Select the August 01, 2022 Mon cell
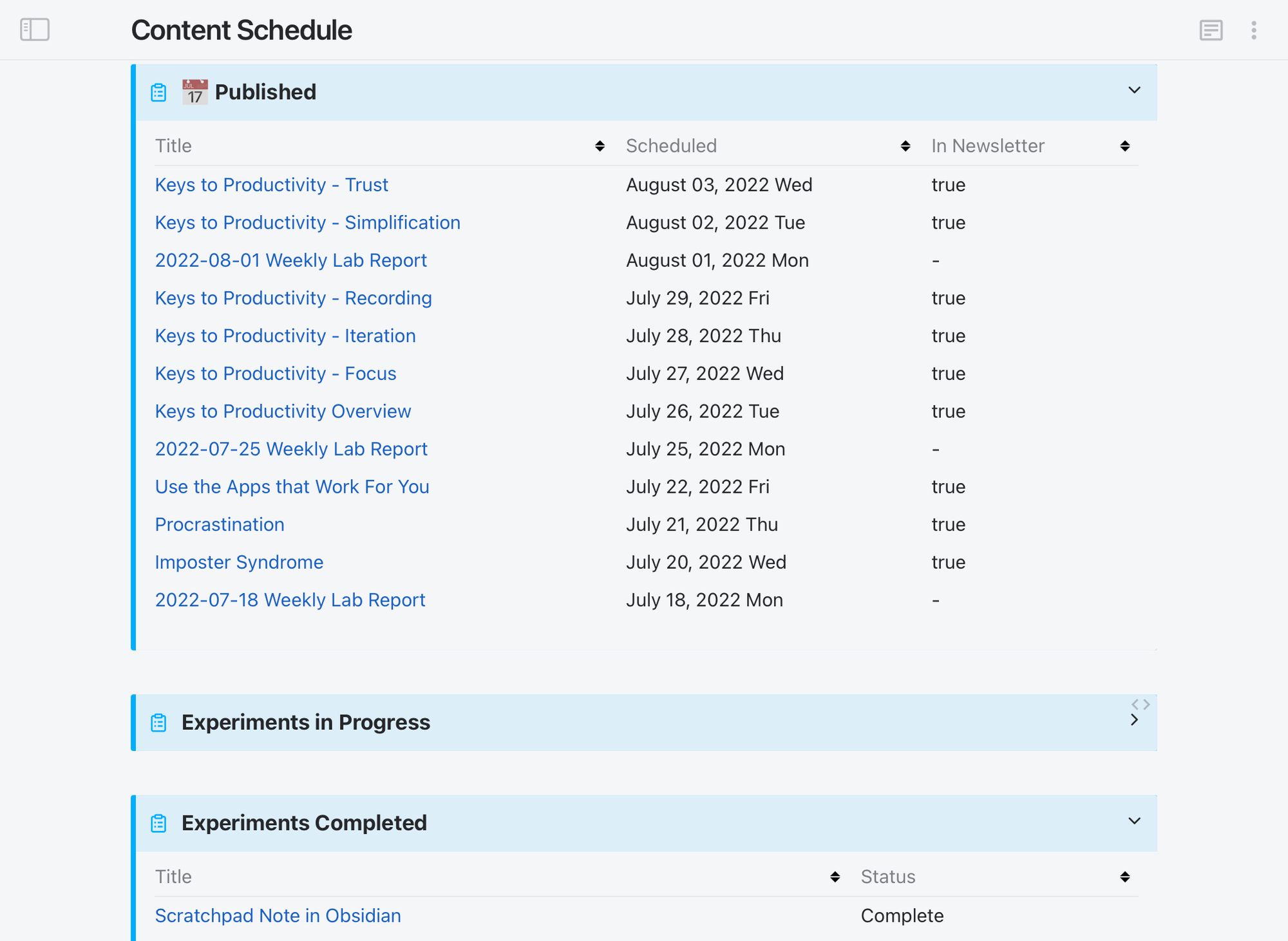This screenshot has width=1288, height=941. [717, 260]
